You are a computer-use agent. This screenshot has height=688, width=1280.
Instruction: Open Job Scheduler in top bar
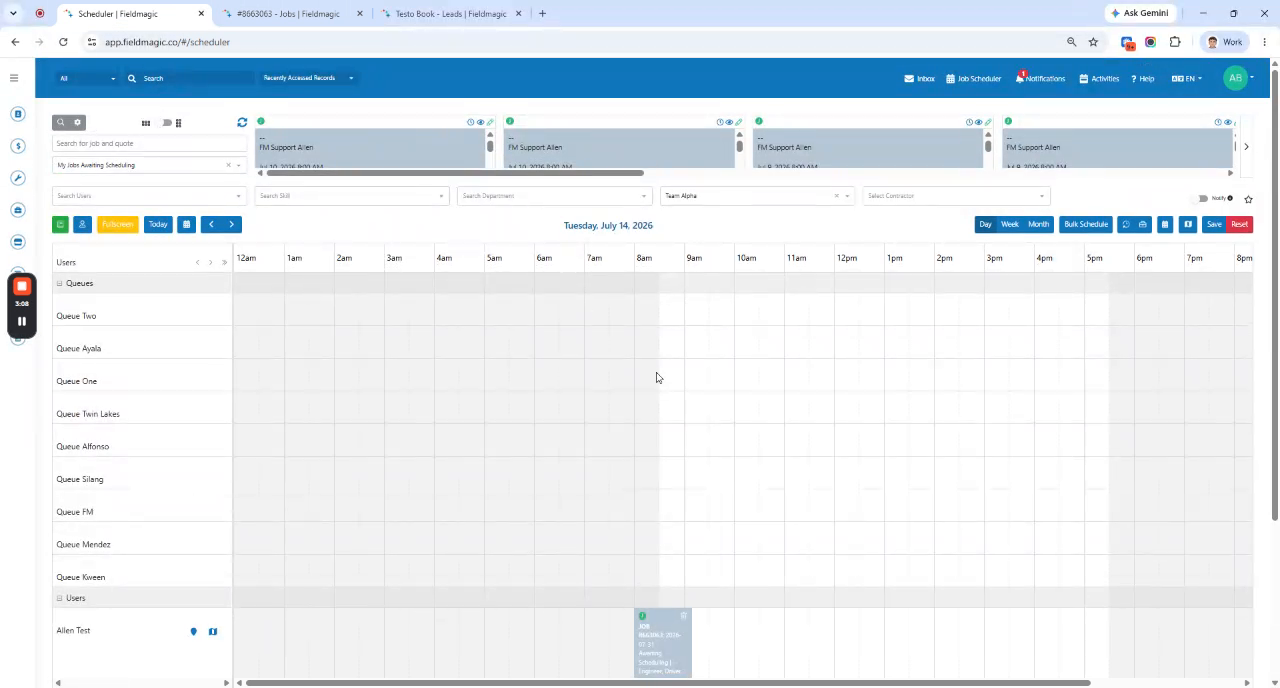tap(973, 78)
